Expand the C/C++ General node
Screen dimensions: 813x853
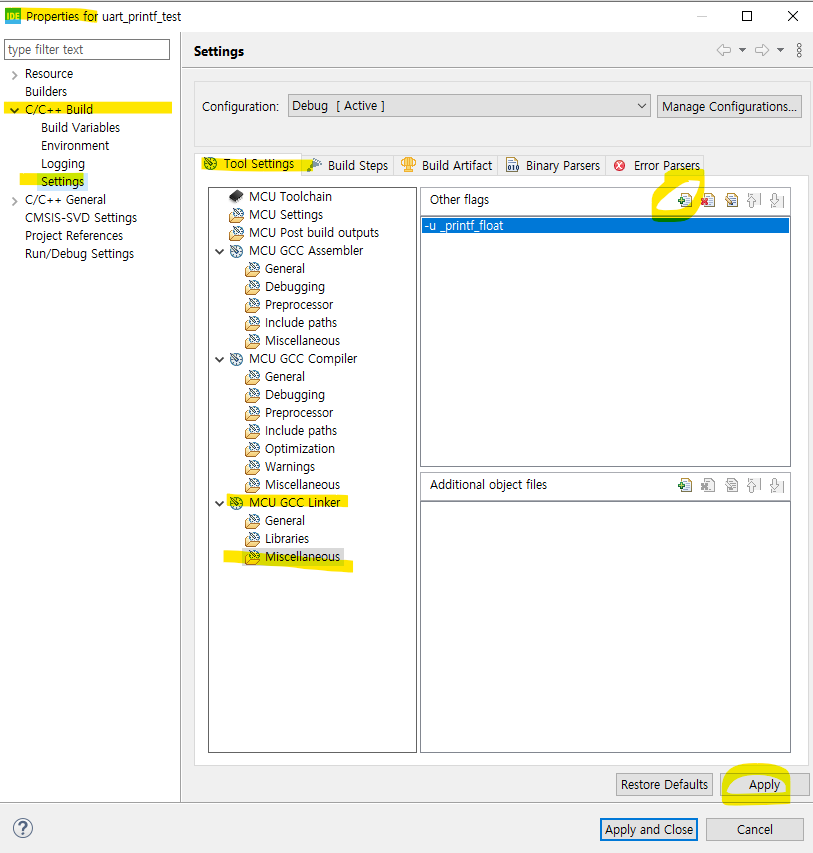coord(14,201)
